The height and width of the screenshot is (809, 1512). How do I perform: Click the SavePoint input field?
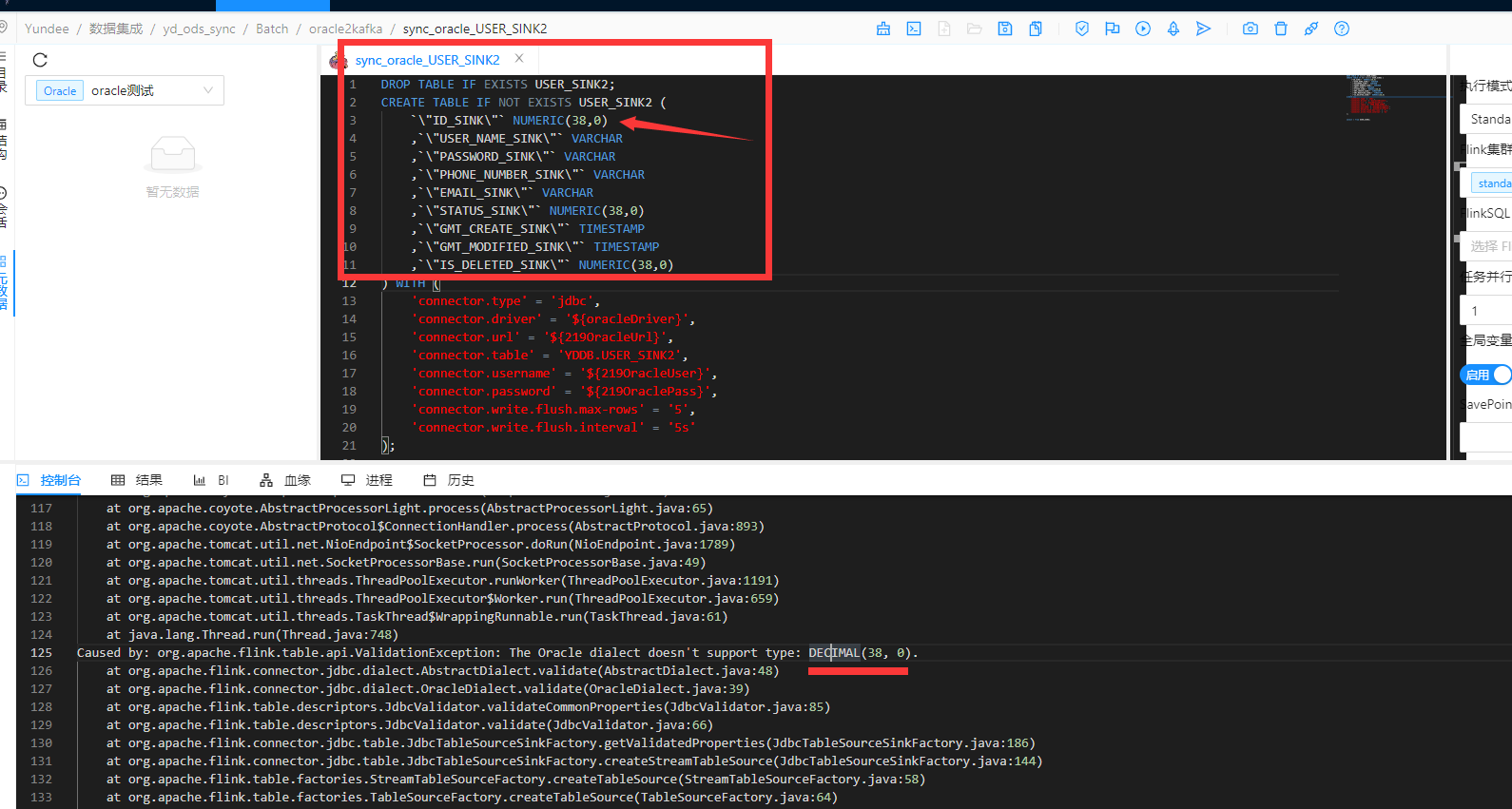coord(1486,437)
